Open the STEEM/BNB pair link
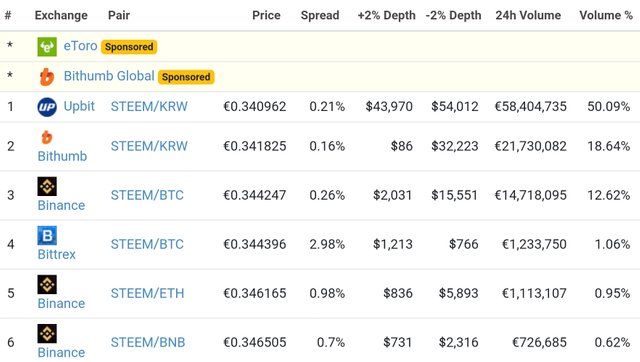 (148, 342)
